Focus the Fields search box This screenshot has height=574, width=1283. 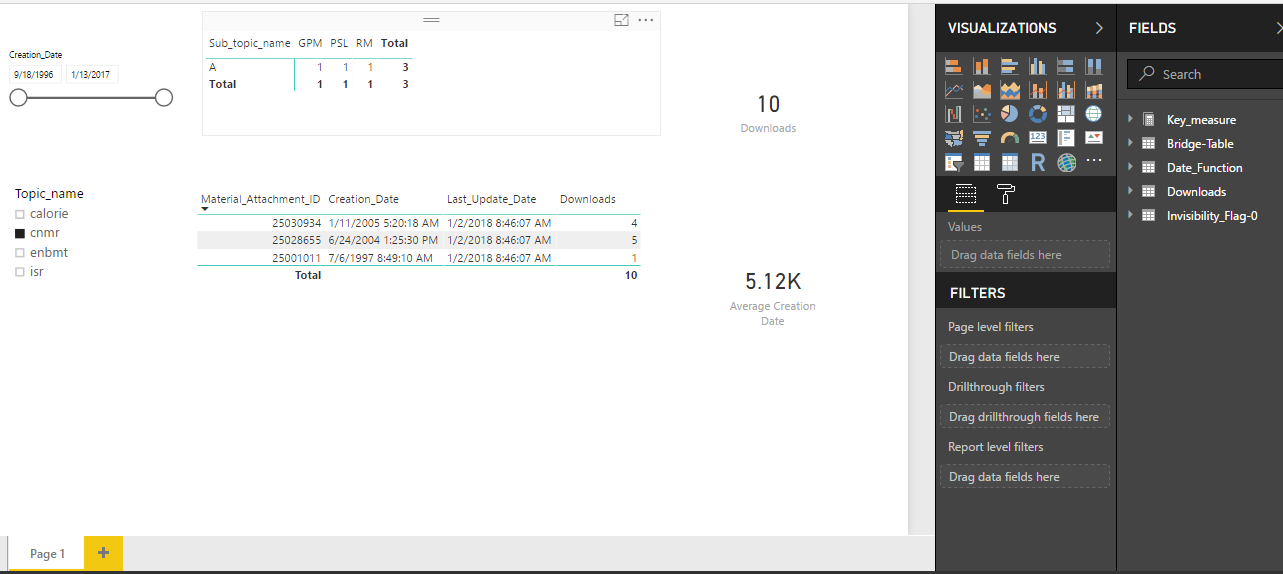[1204, 74]
